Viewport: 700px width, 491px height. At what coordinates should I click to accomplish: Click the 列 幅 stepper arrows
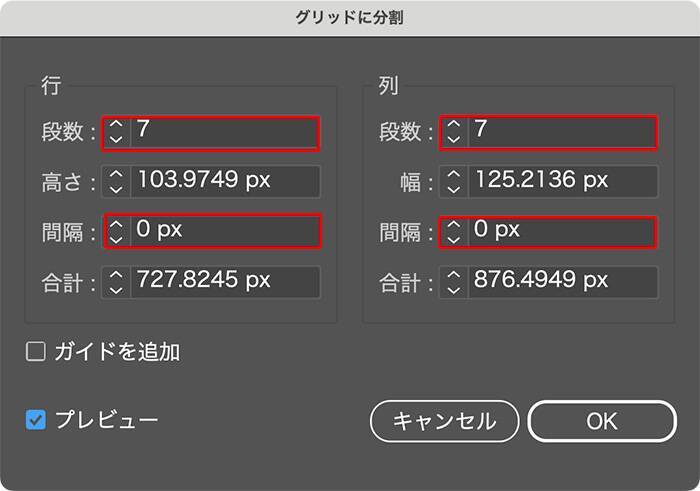point(454,181)
